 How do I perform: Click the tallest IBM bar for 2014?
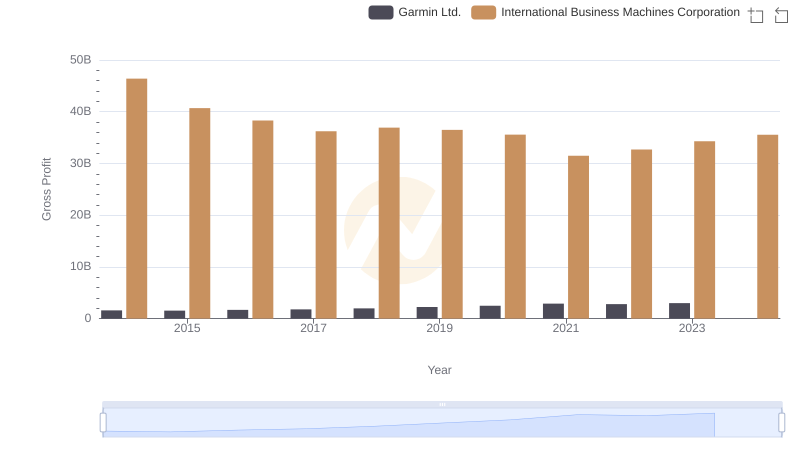click(x=137, y=198)
